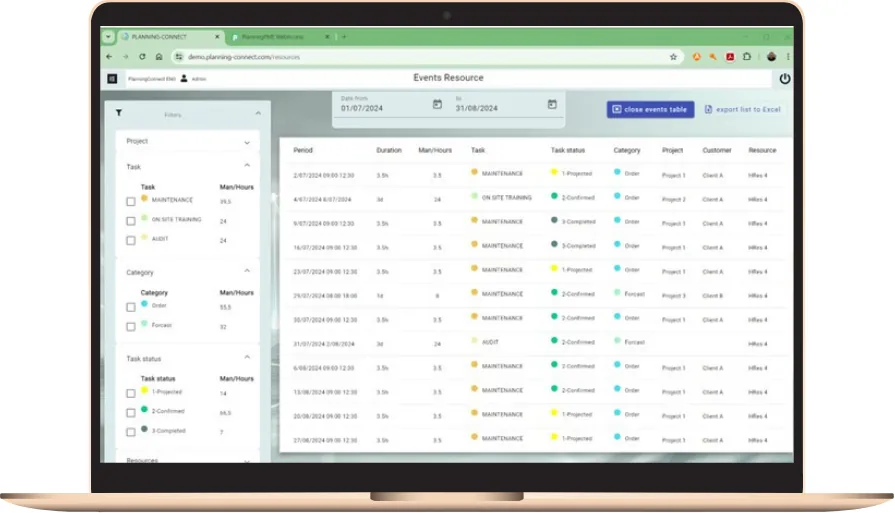895x513 pixels.
Task: Click the Customer column header
Action: [717, 150]
